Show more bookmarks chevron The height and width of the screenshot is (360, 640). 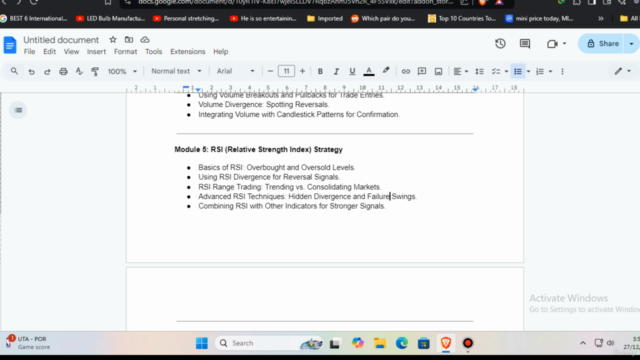(600, 18)
